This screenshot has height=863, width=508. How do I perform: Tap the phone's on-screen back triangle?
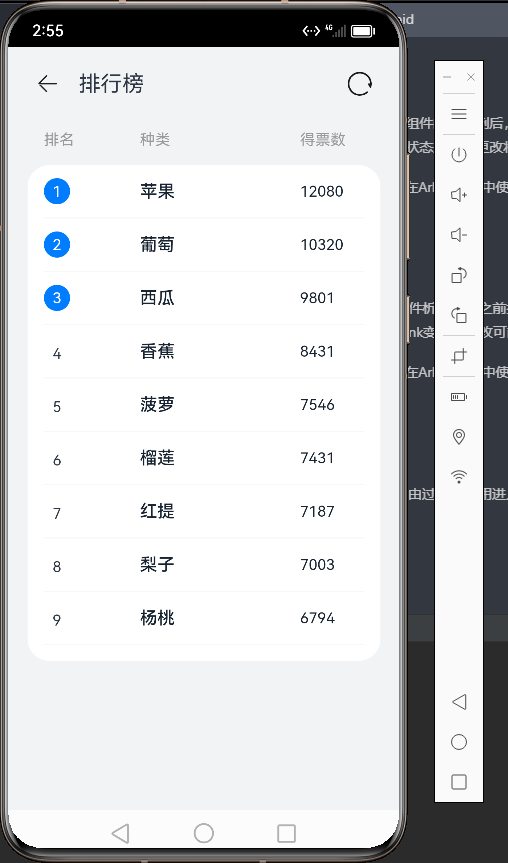pyautogui.click(x=121, y=833)
